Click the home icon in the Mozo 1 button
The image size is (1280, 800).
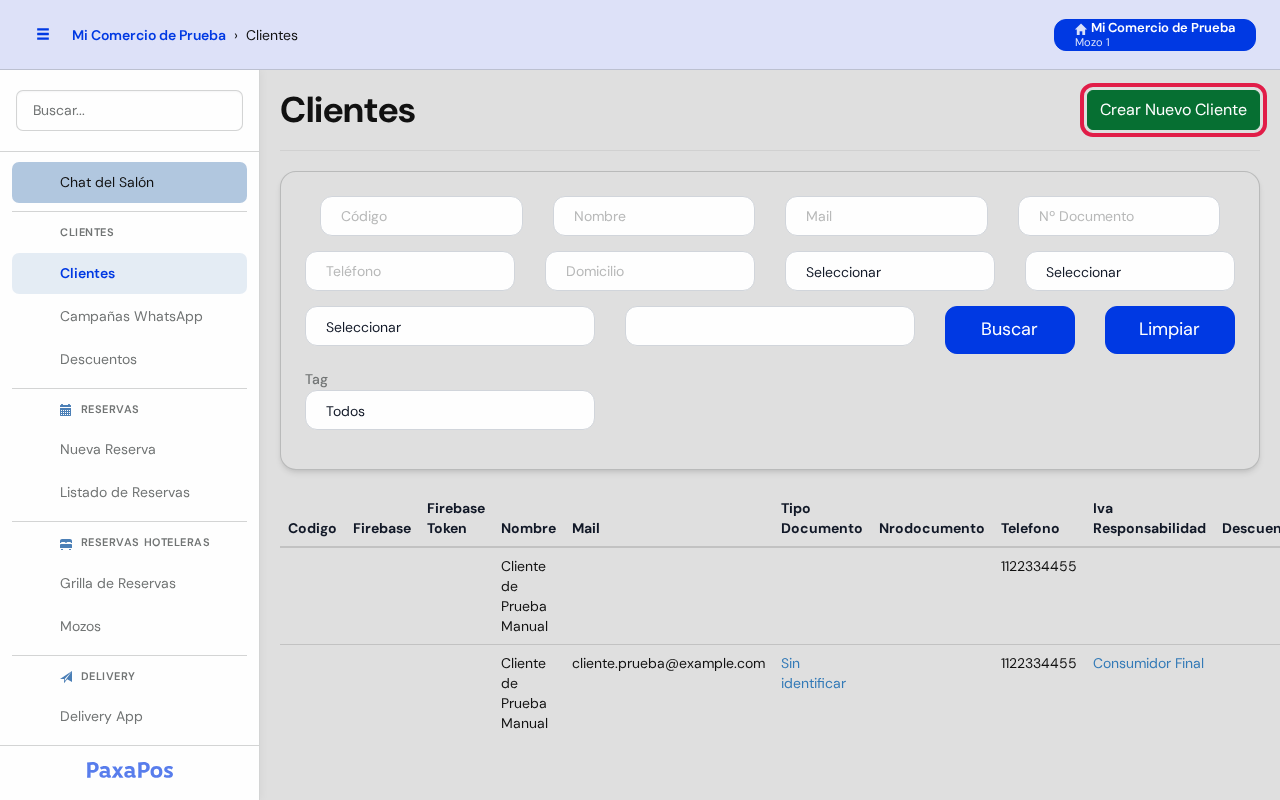coord(1081,29)
